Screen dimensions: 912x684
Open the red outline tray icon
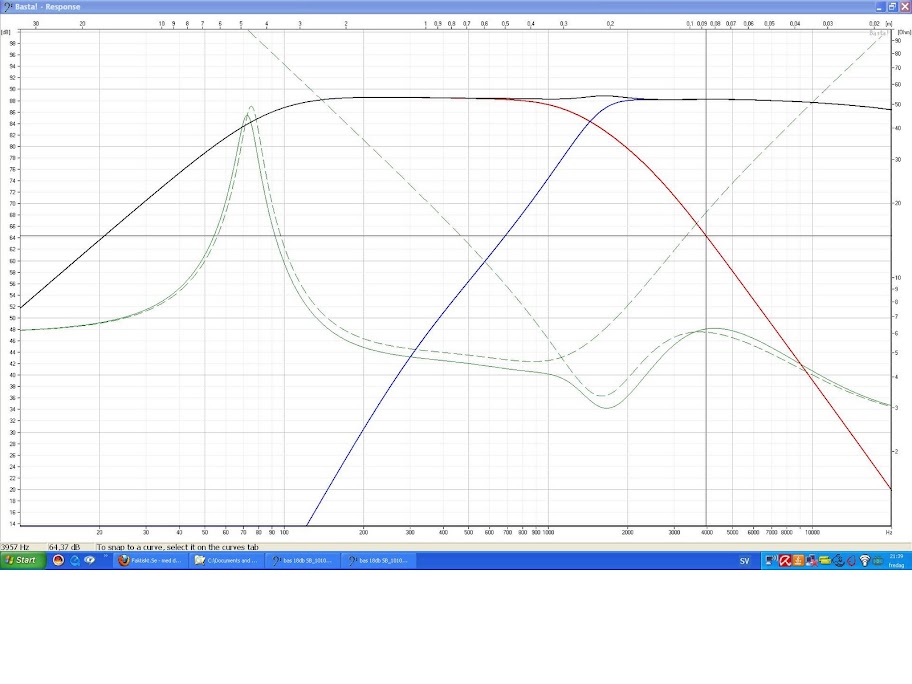point(852,560)
